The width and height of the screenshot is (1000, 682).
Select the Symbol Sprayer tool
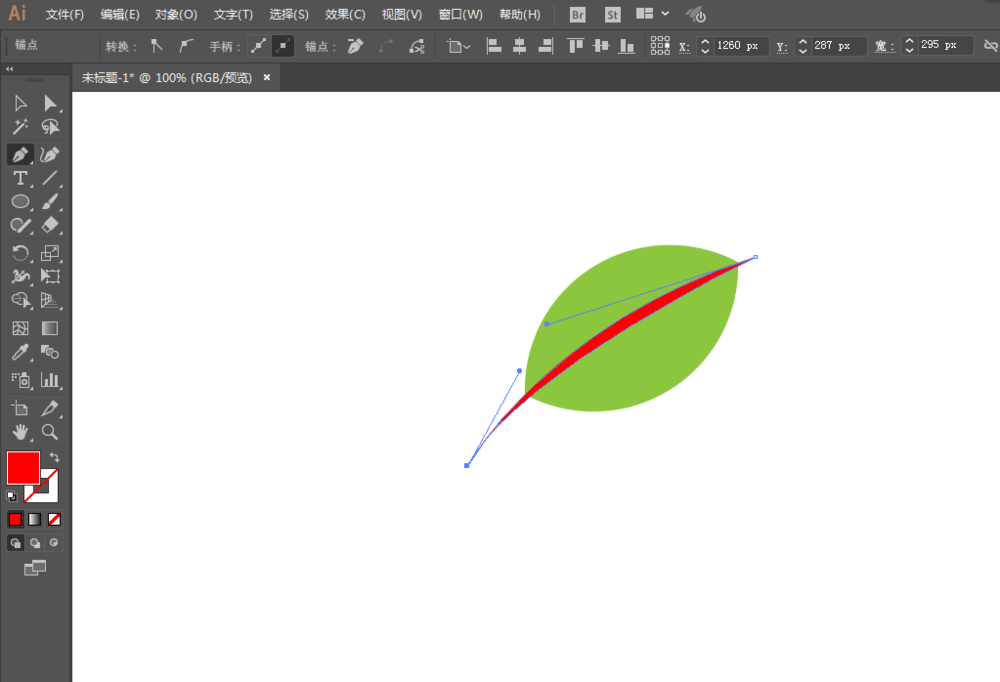click(20, 380)
